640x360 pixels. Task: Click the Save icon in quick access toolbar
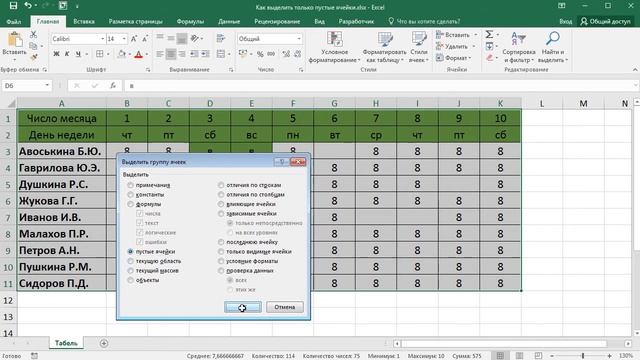pos(13,6)
